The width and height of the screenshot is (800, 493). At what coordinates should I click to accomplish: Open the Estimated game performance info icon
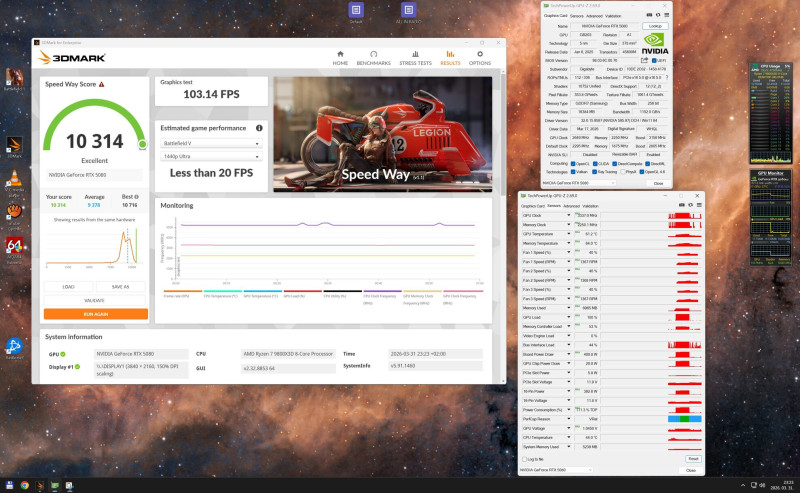(259, 128)
